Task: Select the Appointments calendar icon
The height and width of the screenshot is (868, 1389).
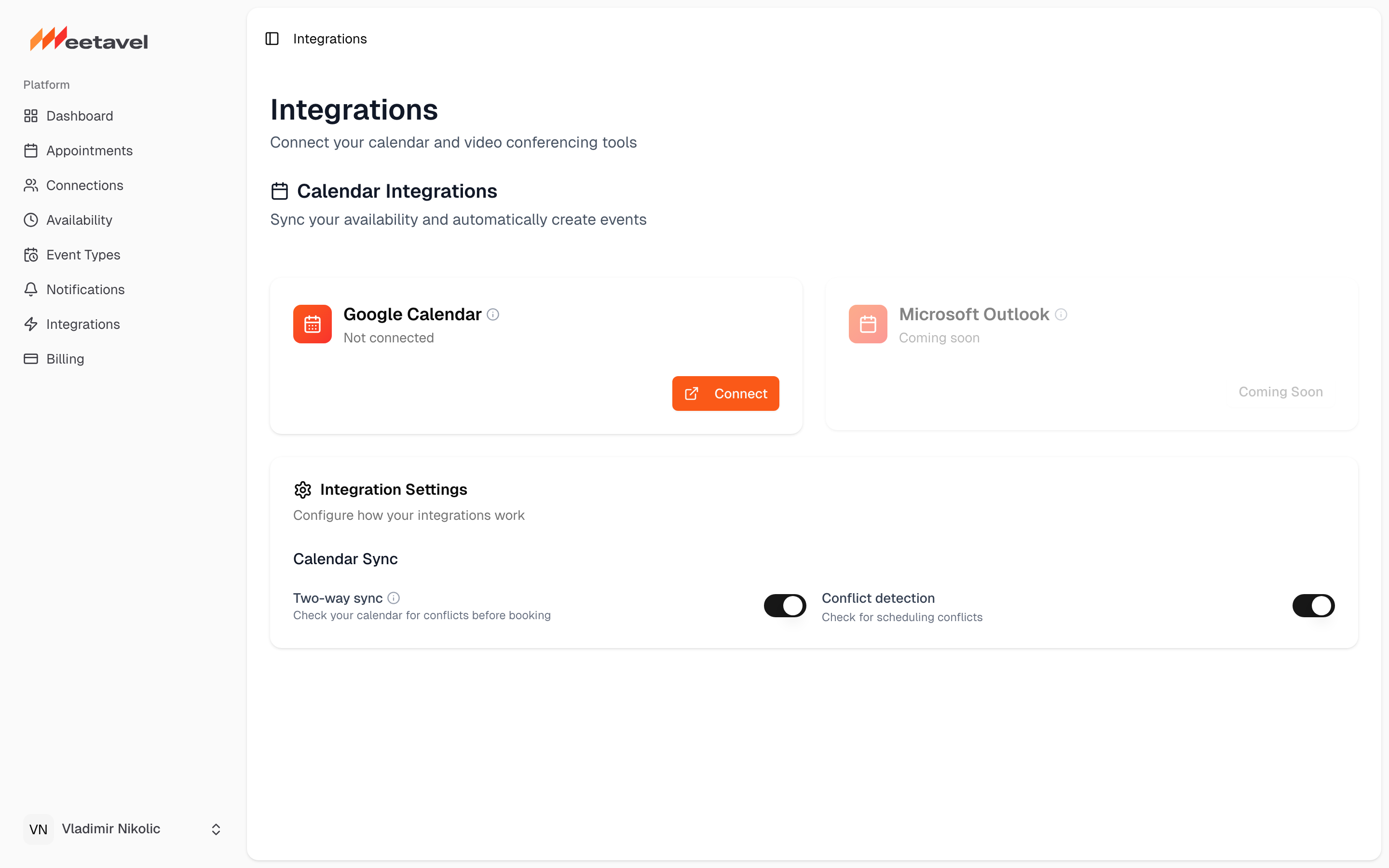Action: tap(31, 150)
